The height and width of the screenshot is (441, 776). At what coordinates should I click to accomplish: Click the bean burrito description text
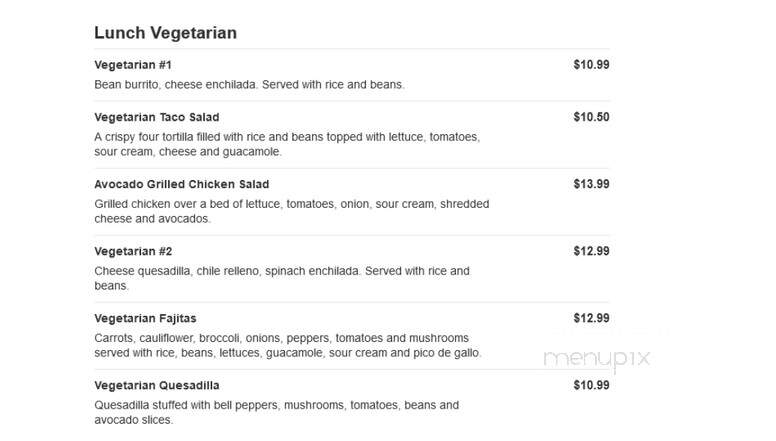point(249,85)
